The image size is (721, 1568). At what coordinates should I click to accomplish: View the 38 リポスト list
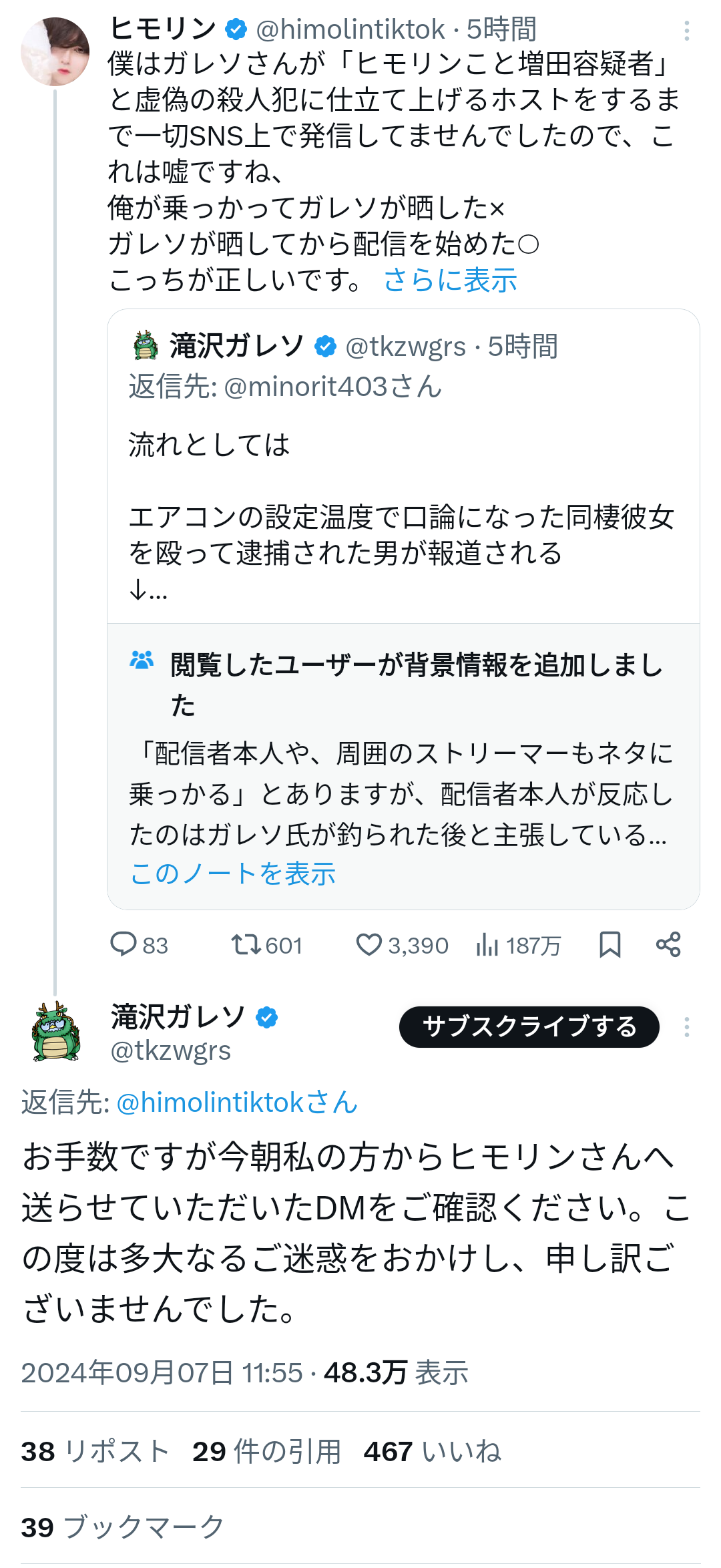coord(95,1451)
